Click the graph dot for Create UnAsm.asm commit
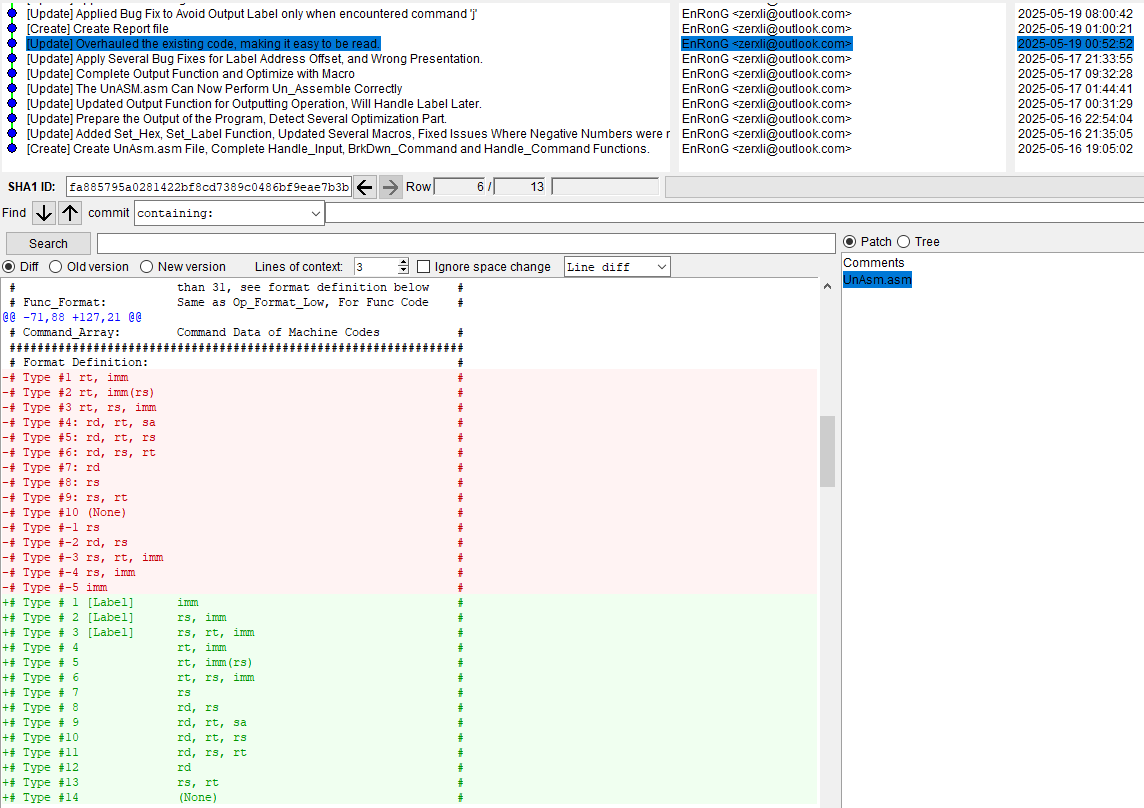Screen dimensions: 1144x808 pyautogui.click(x=11, y=149)
